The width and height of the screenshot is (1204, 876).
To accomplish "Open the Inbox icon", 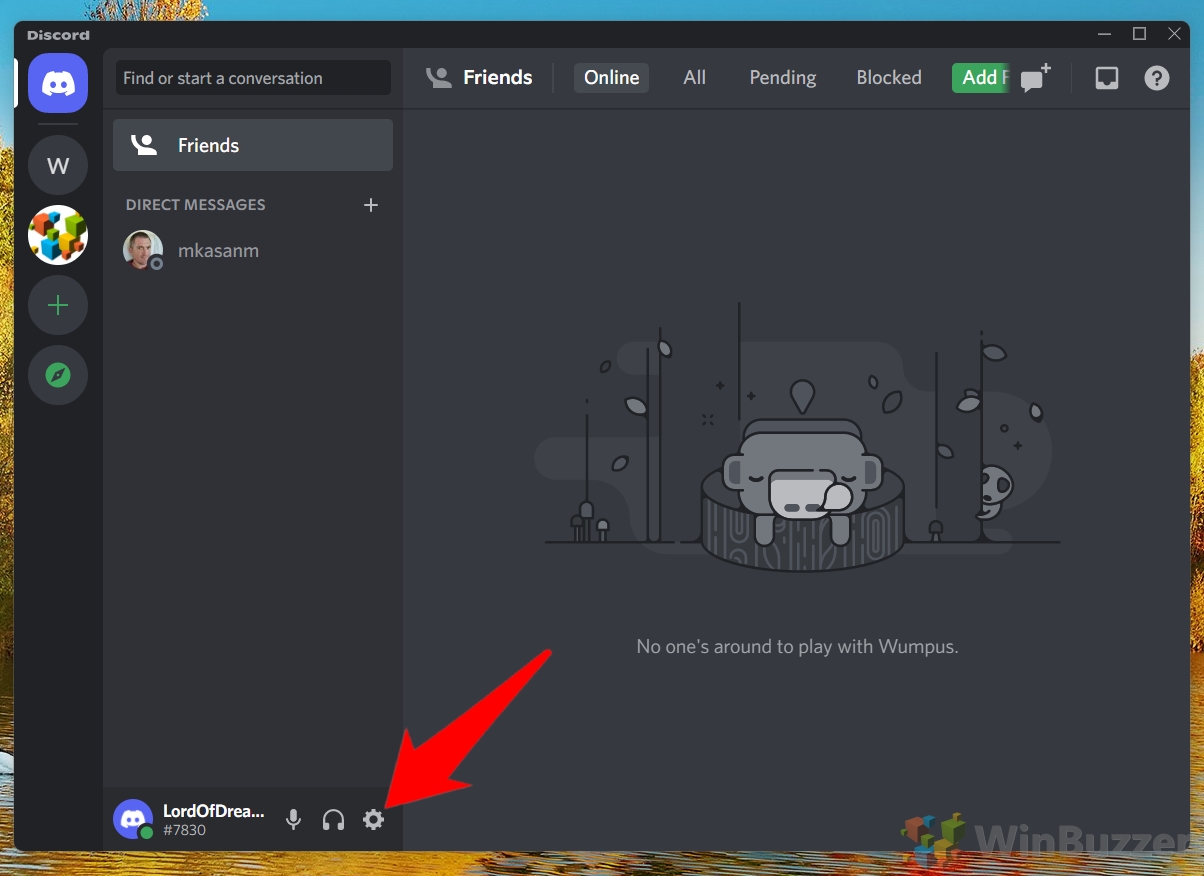I will coord(1107,78).
